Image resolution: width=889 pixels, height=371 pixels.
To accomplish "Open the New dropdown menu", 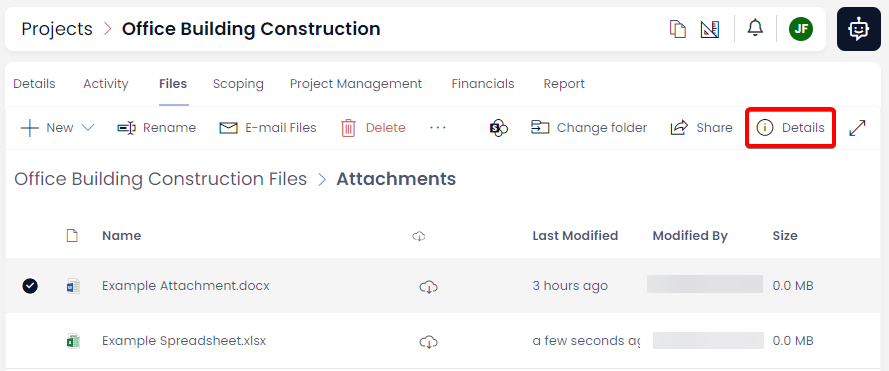I will 57,128.
